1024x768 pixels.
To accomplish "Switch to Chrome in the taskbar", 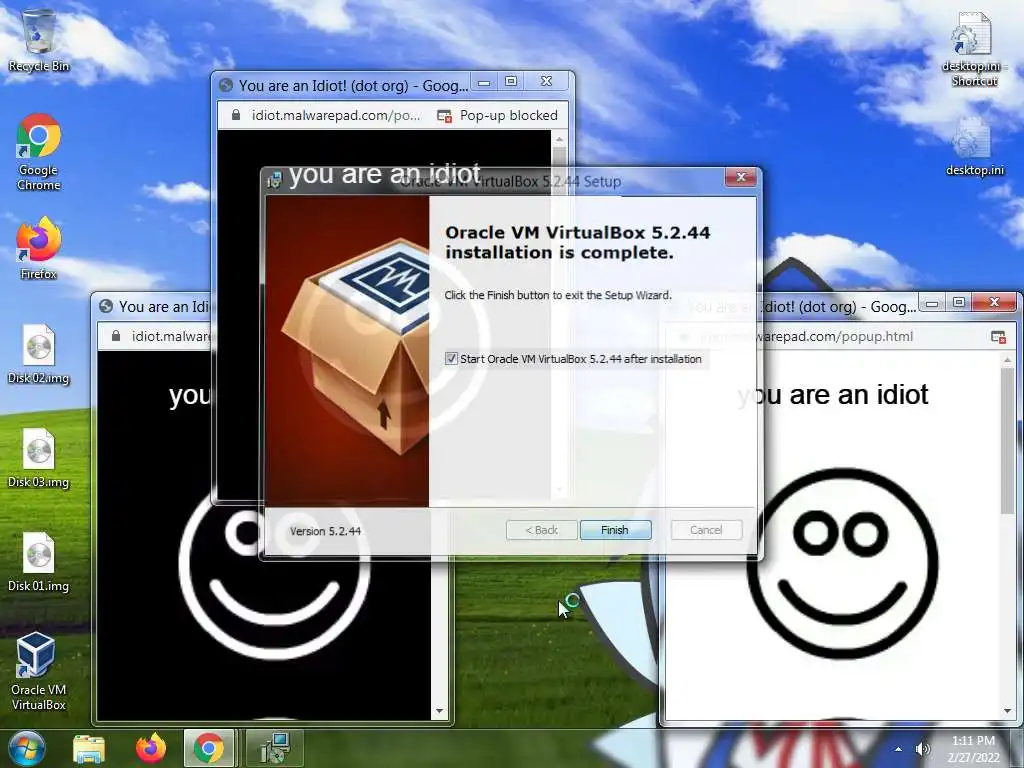I will click(209, 748).
